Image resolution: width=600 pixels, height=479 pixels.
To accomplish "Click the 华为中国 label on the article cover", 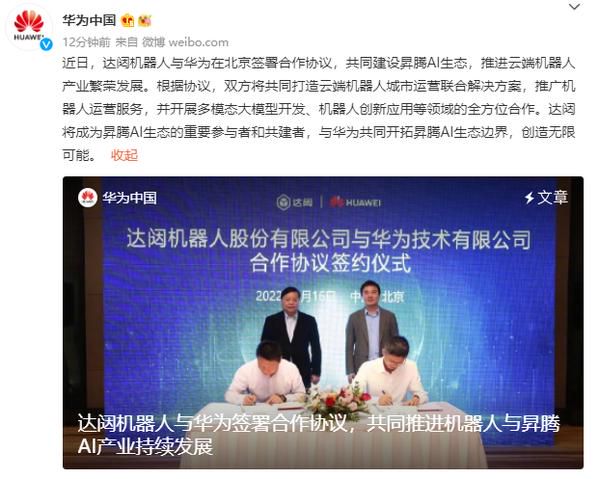I will 129,198.
